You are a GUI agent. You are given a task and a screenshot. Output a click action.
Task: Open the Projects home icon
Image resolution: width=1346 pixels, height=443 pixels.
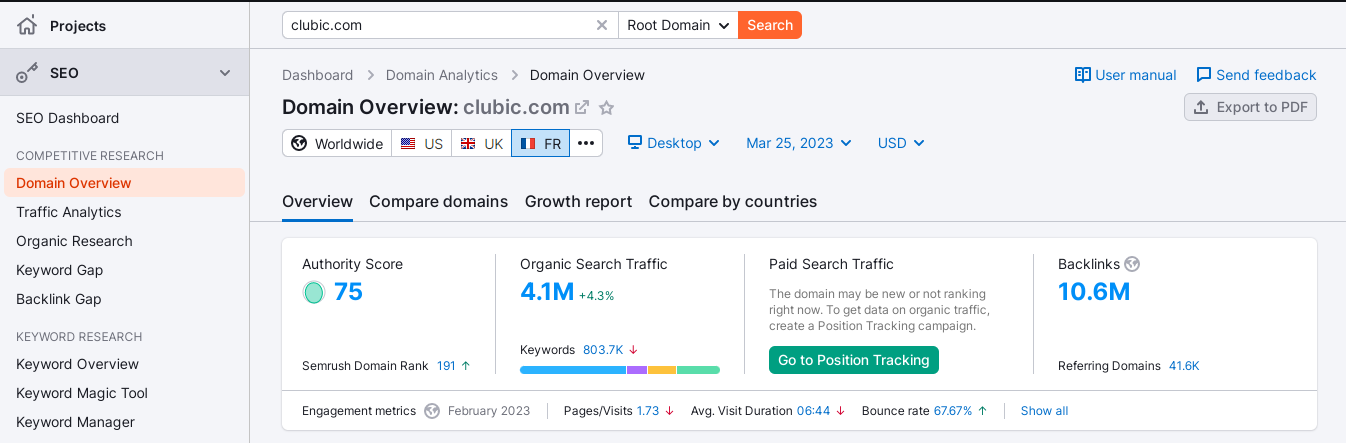click(27, 25)
